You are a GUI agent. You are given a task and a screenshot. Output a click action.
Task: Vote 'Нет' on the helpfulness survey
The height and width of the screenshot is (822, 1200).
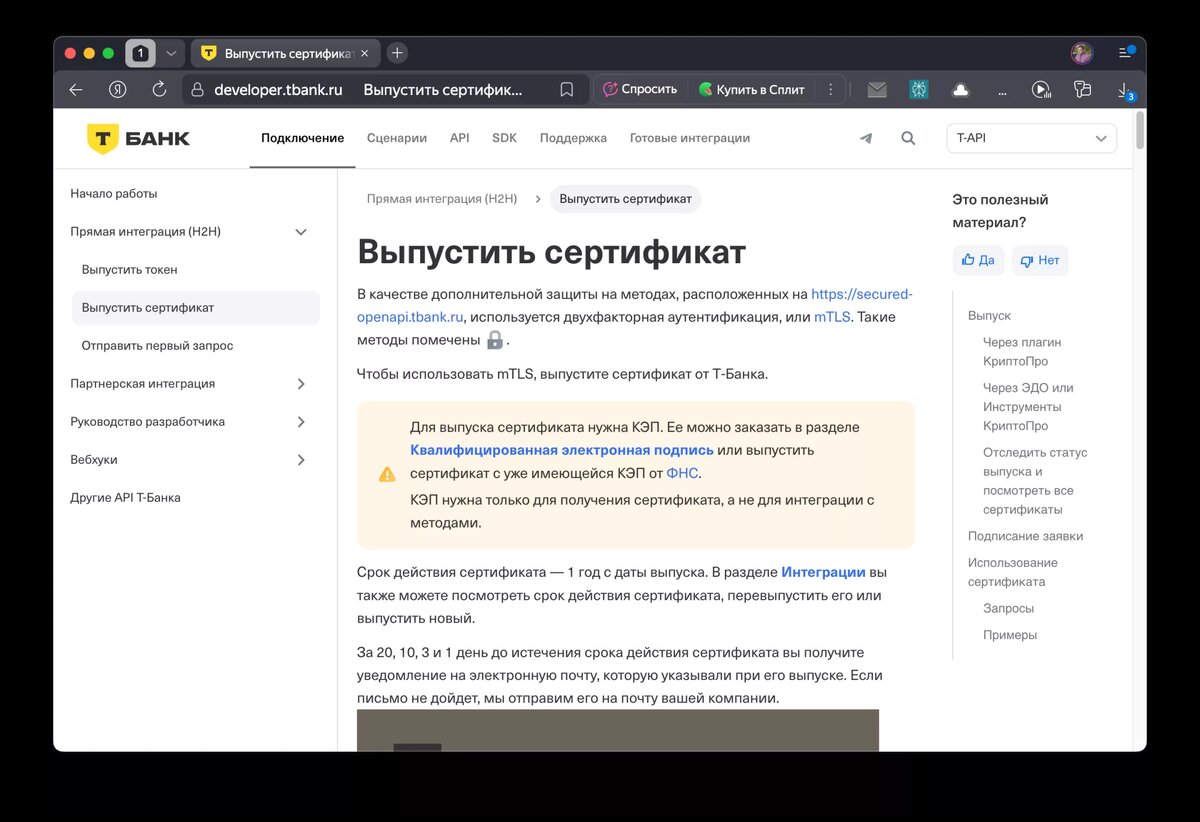pyautogui.click(x=1040, y=259)
